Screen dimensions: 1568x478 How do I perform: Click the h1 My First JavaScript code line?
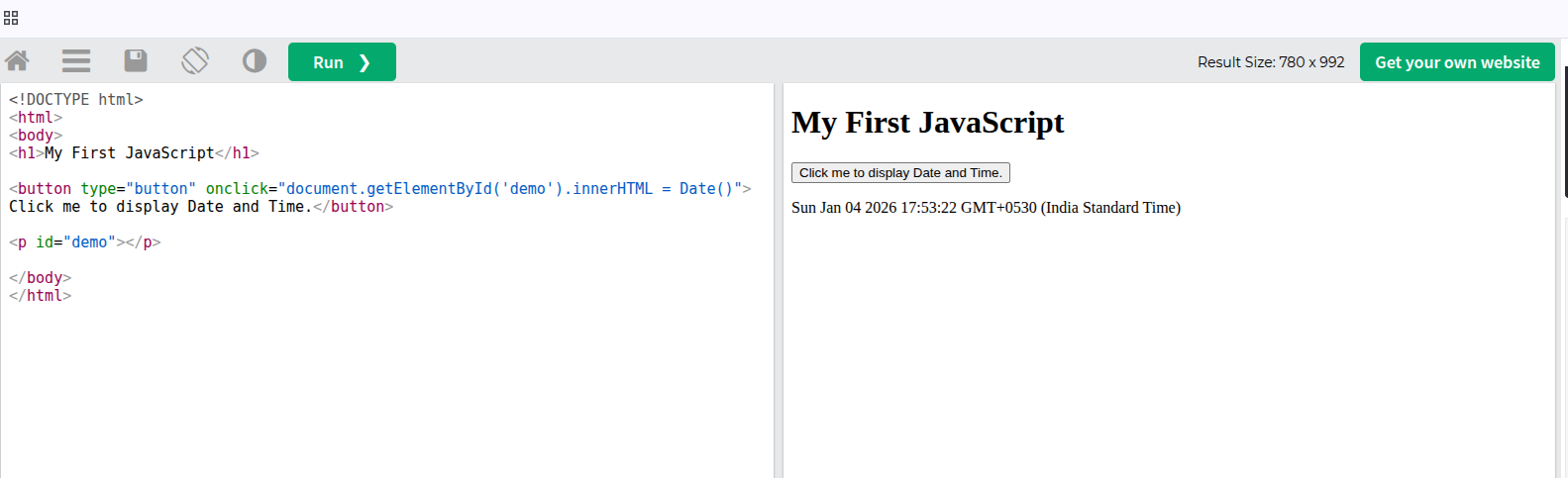click(x=134, y=153)
